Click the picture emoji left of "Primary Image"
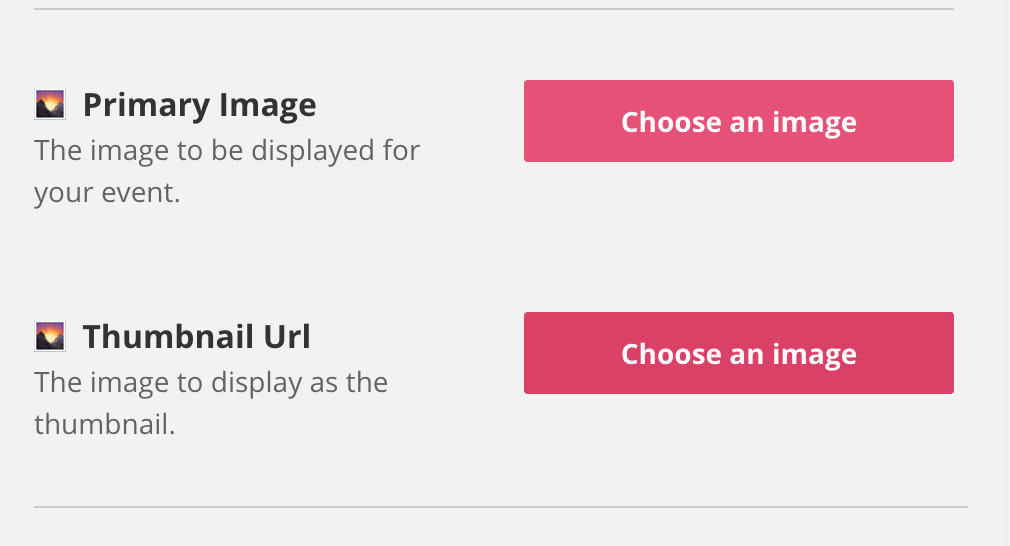The height and width of the screenshot is (546, 1010). pyautogui.click(x=50, y=104)
